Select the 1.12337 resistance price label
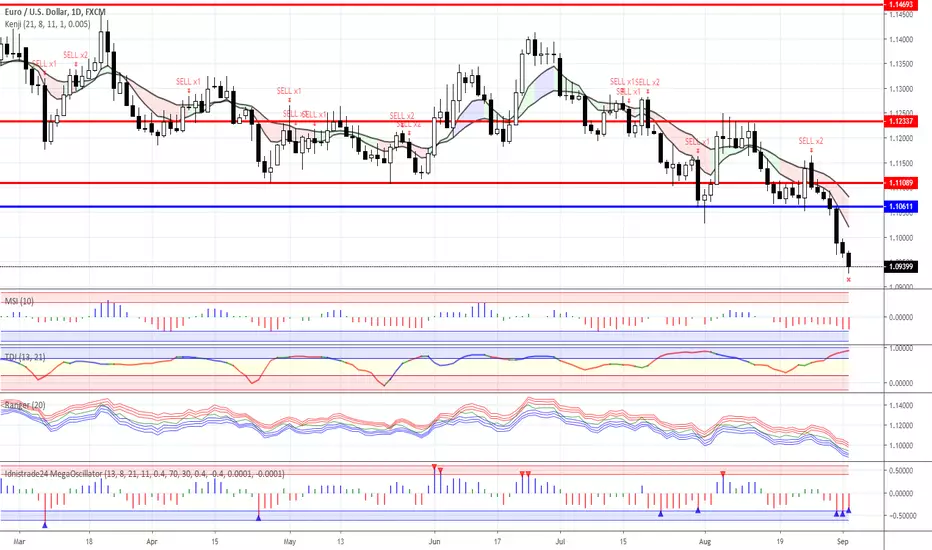932x550 pixels. pos(900,121)
